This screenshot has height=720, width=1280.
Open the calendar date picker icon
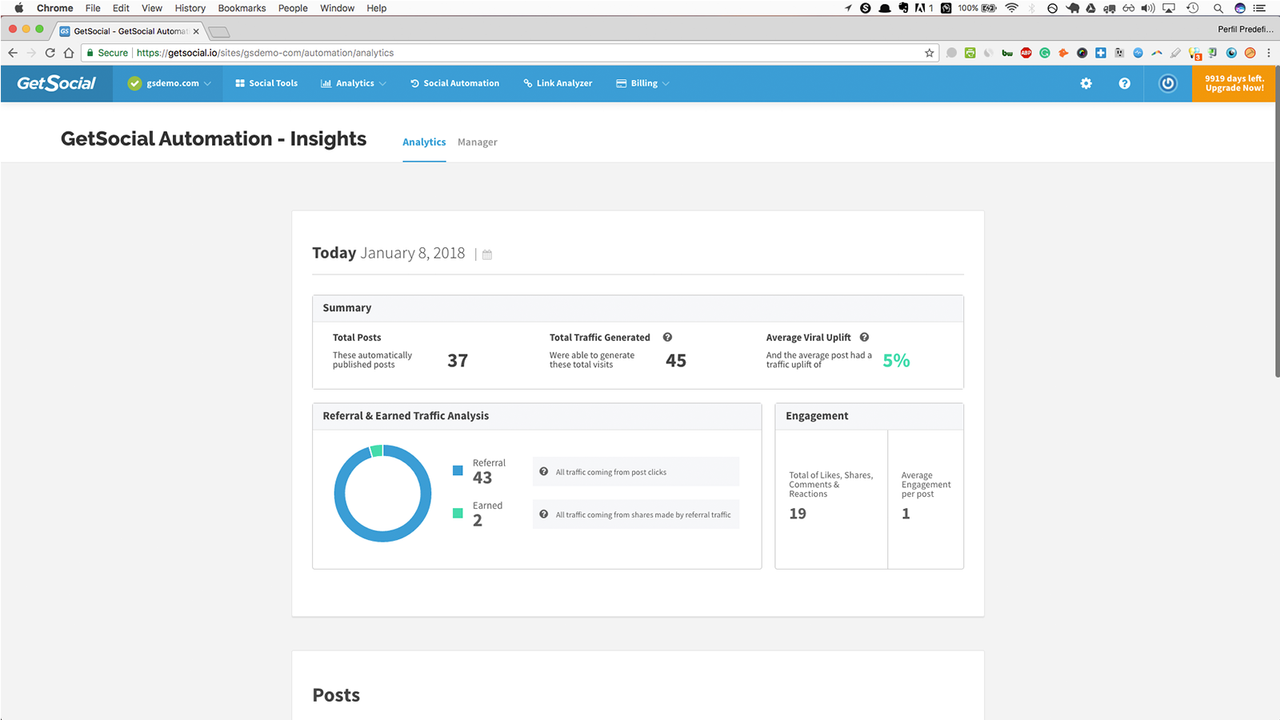pos(486,254)
